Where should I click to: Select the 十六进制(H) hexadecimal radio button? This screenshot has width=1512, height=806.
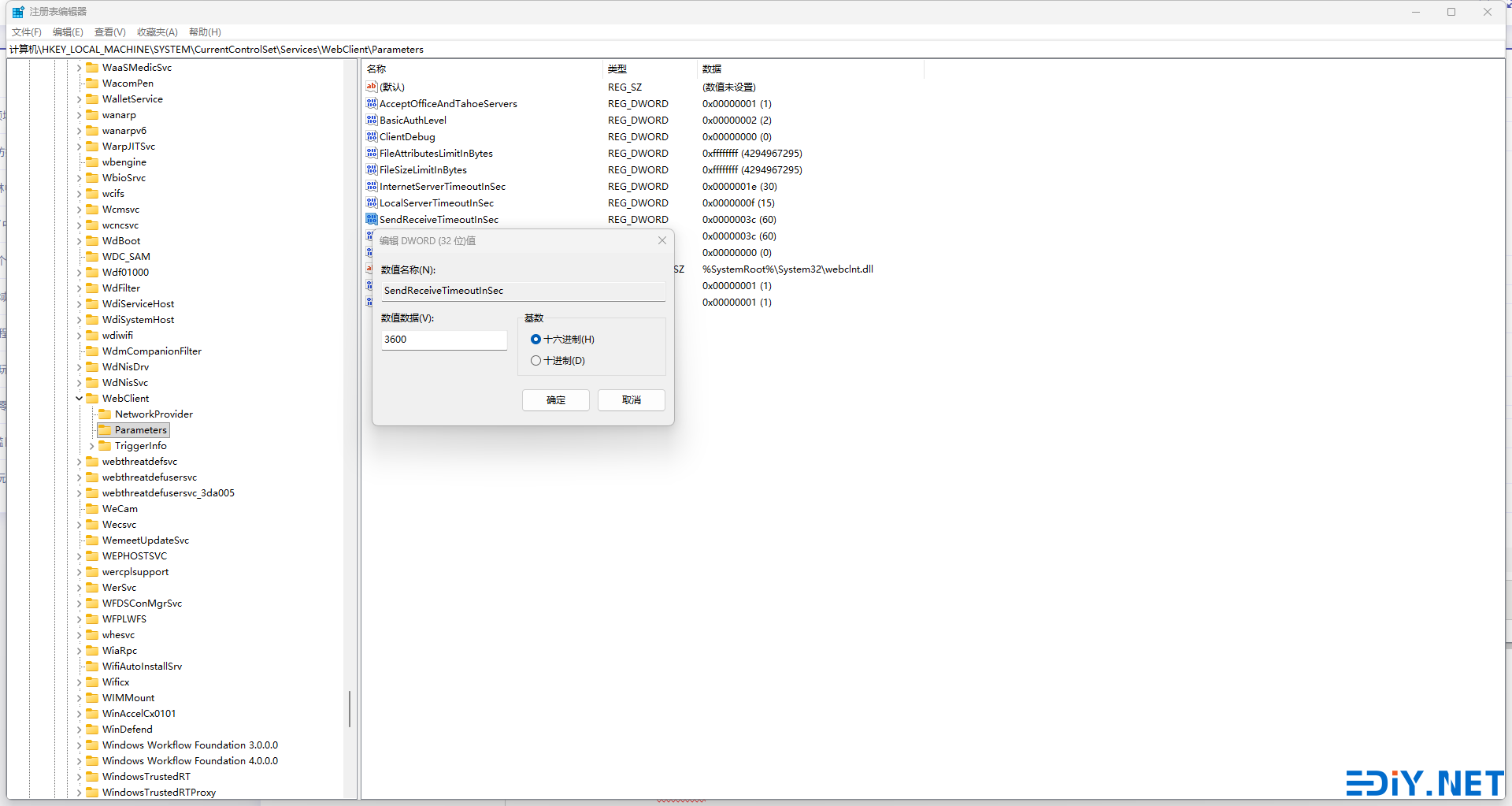coord(535,340)
